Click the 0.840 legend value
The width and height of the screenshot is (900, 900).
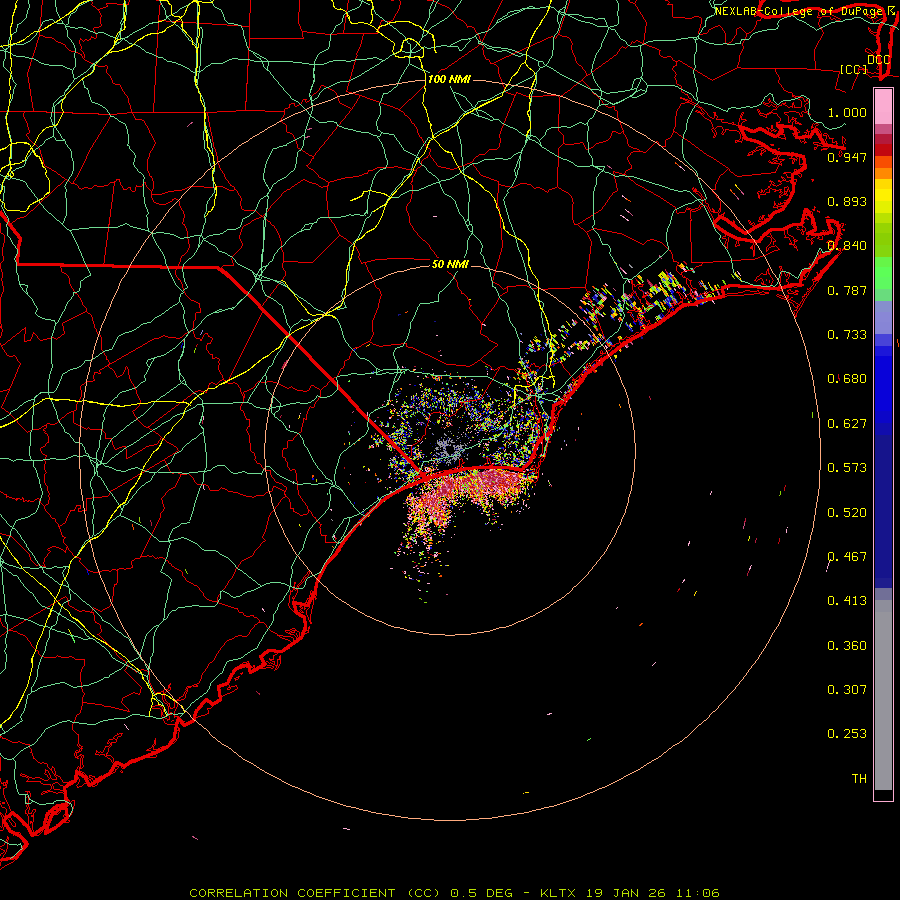pyautogui.click(x=847, y=246)
